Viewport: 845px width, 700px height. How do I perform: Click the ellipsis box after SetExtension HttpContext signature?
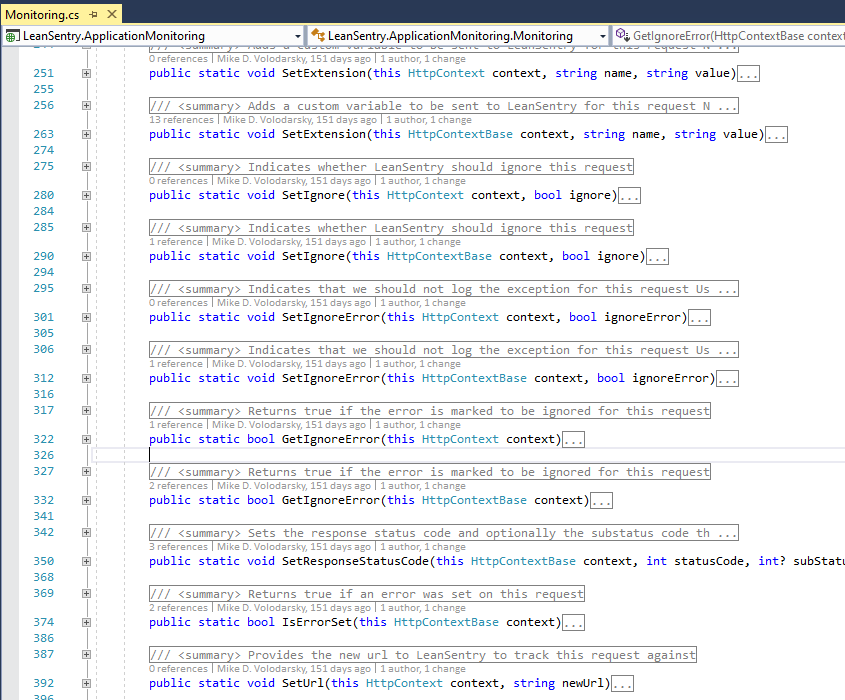[x=748, y=74]
